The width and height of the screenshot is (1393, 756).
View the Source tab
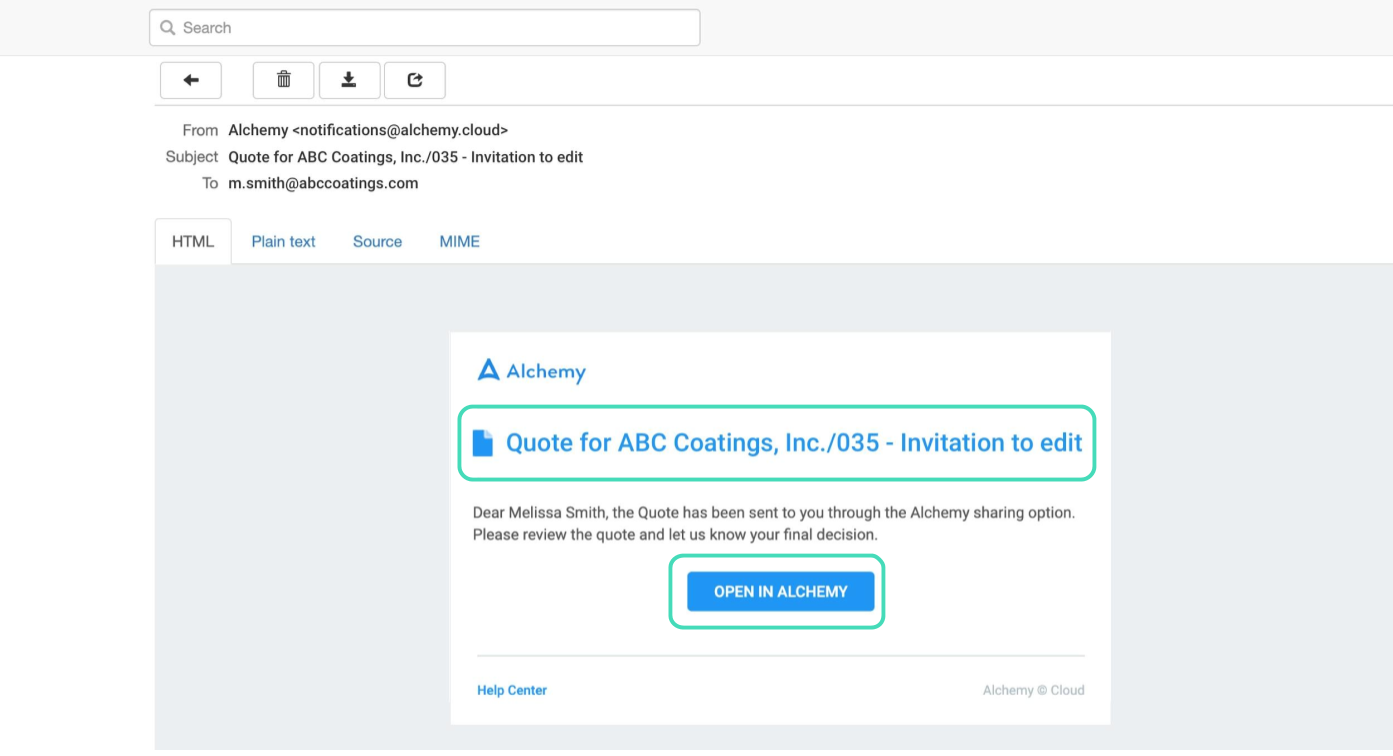point(377,241)
